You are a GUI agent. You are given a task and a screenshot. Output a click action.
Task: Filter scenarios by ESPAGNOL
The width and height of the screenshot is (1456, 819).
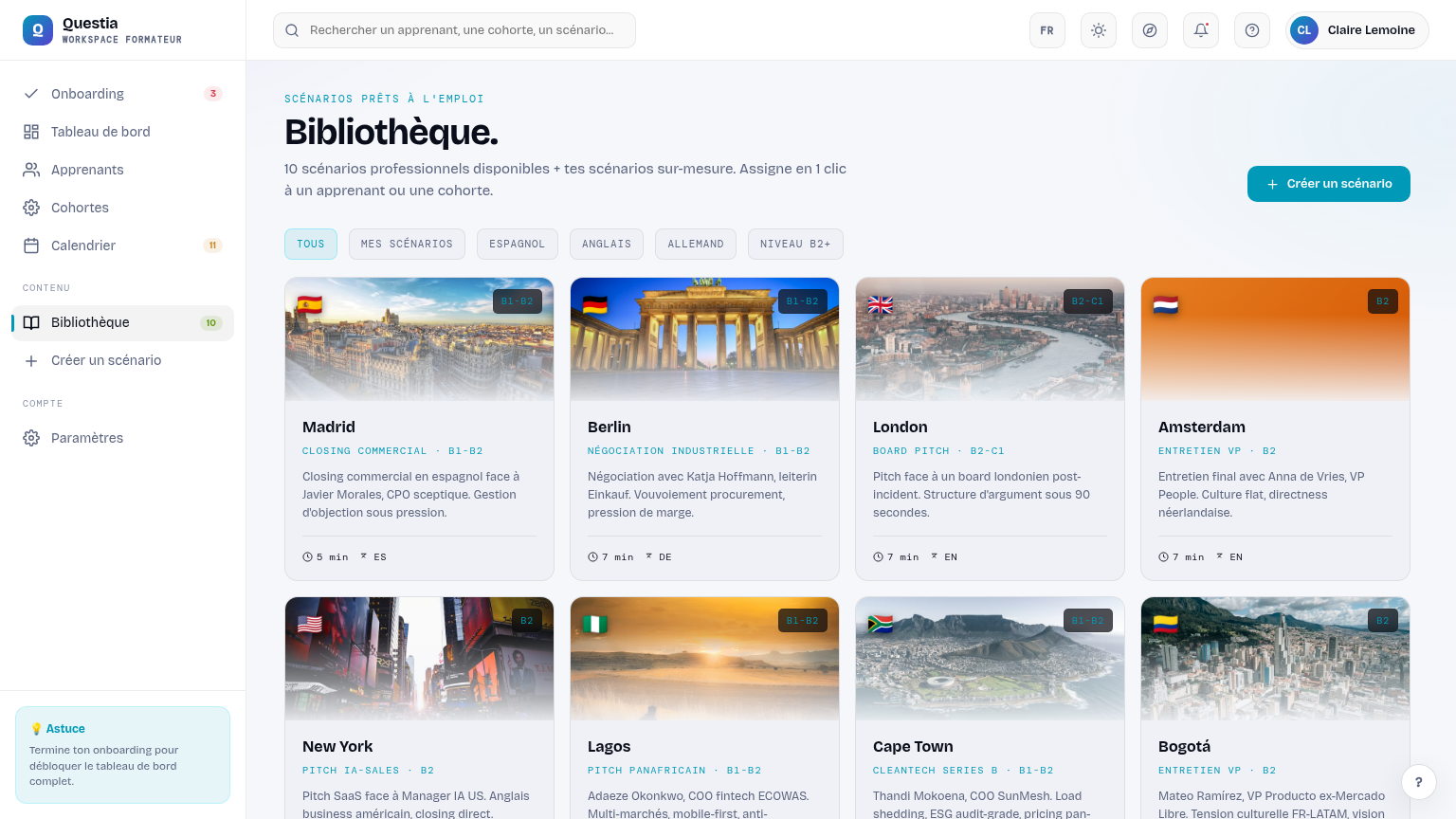tap(518, 244)
